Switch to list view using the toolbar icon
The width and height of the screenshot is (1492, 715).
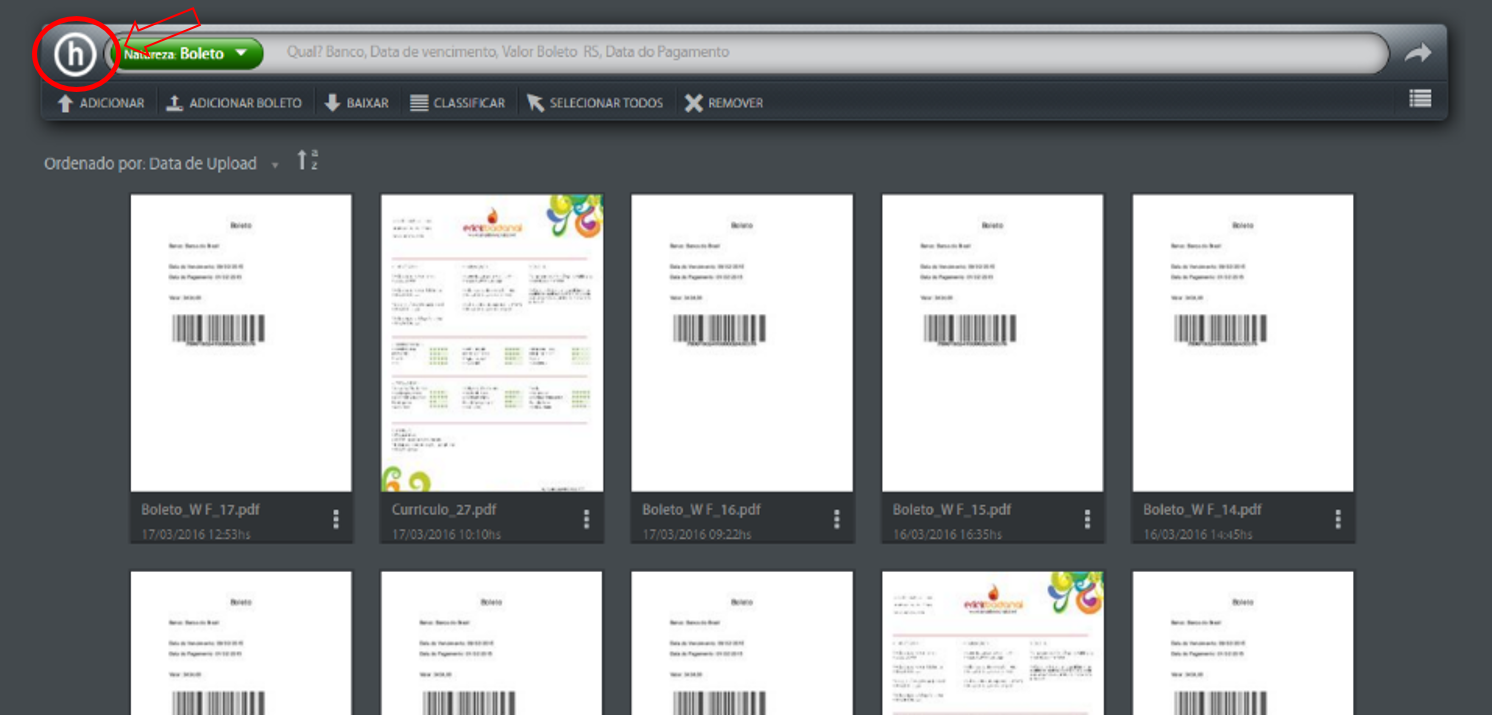pos(1420,98)
